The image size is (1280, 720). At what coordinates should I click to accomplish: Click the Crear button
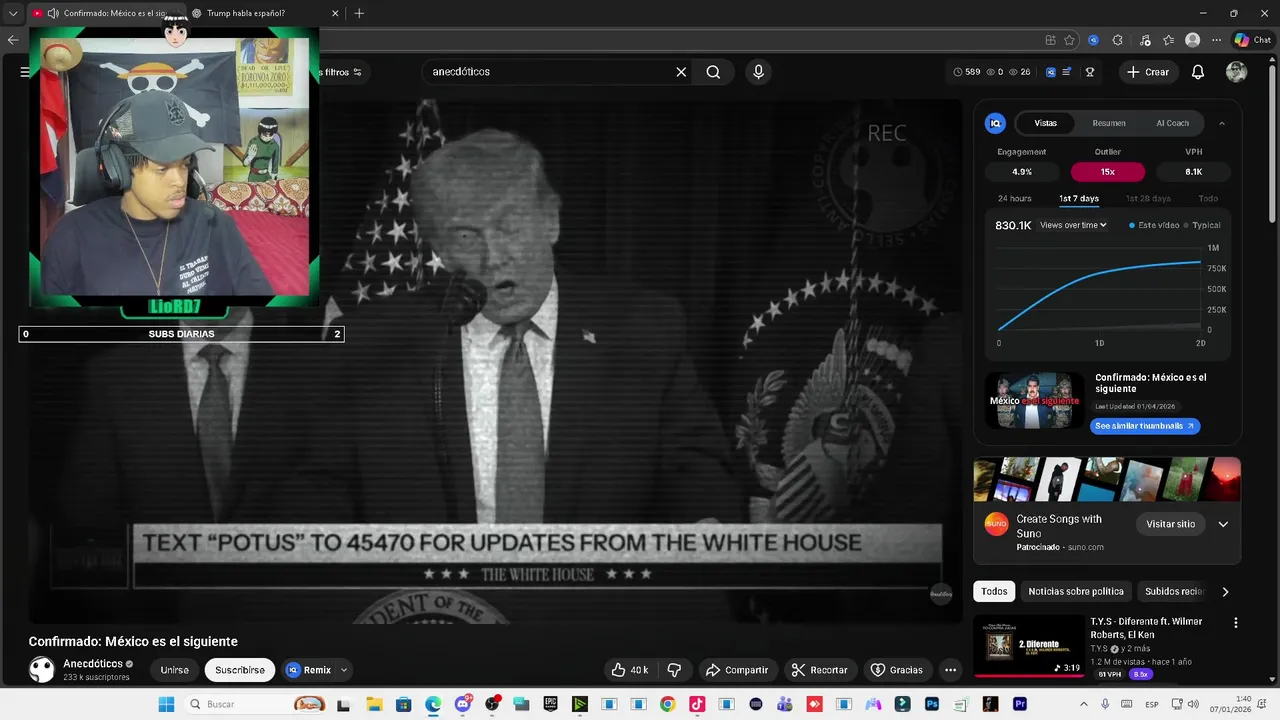tap(1147, 72)
